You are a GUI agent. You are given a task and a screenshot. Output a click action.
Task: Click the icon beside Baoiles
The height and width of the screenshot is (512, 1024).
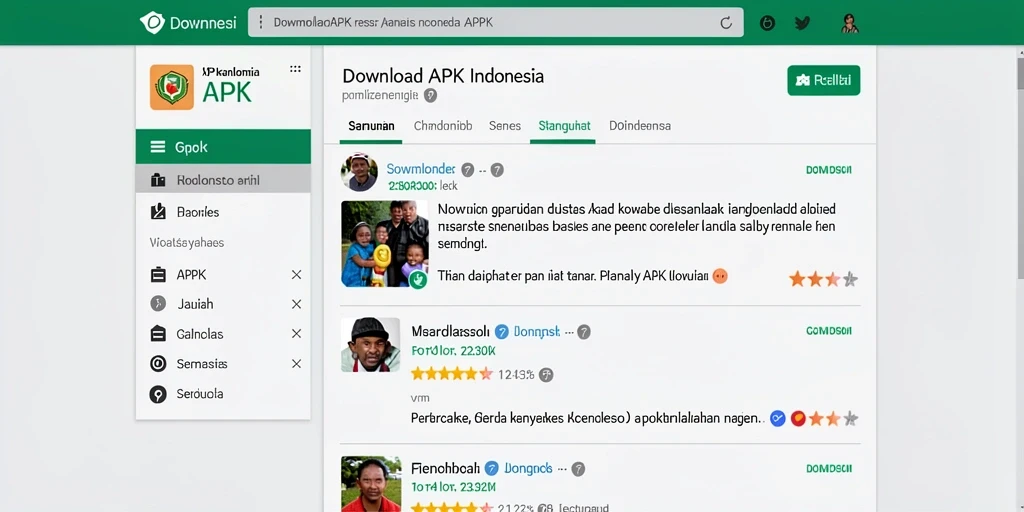pos(158,212)
